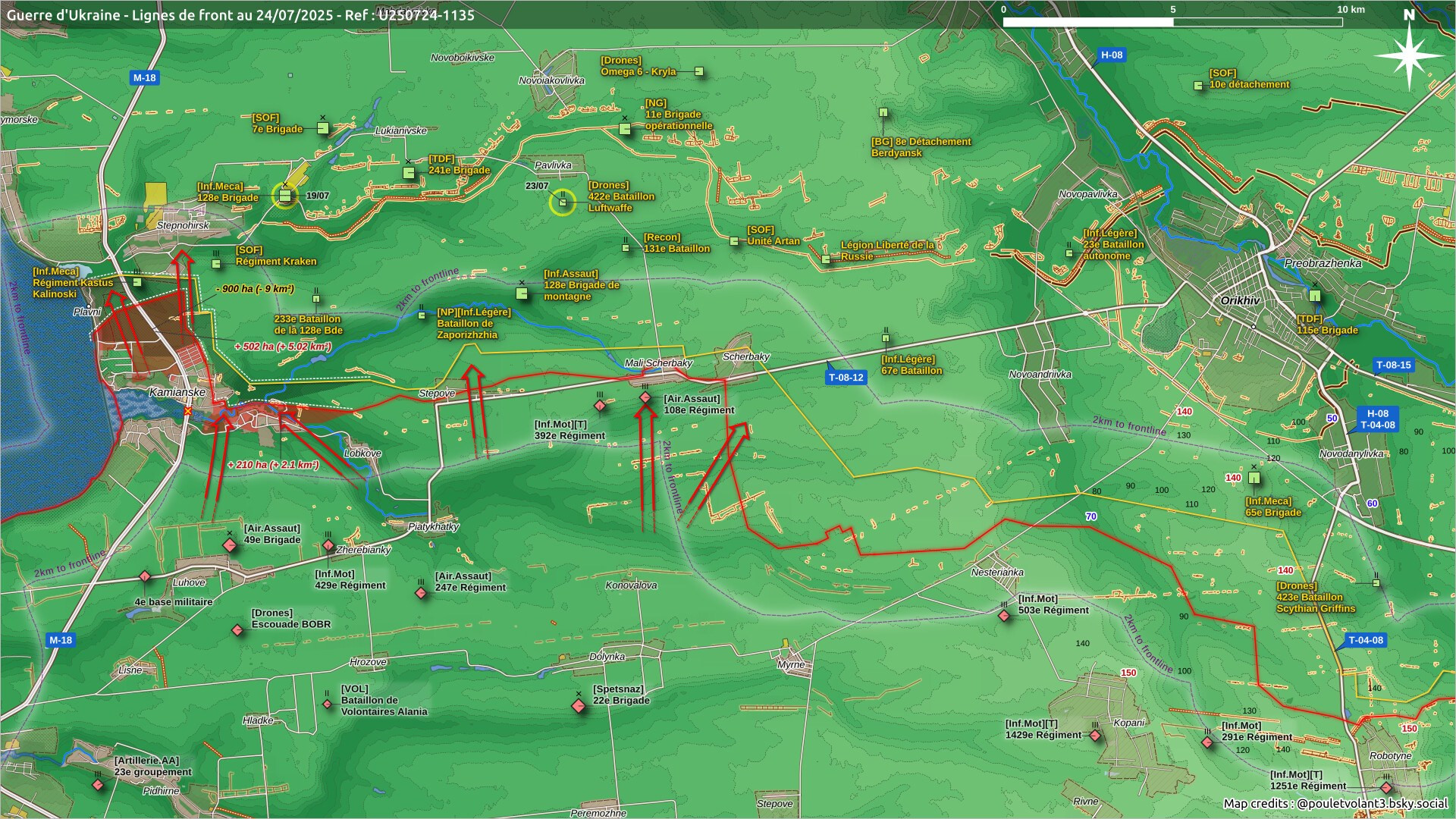Click the Preobrazhenka town label

(1323, 263)
